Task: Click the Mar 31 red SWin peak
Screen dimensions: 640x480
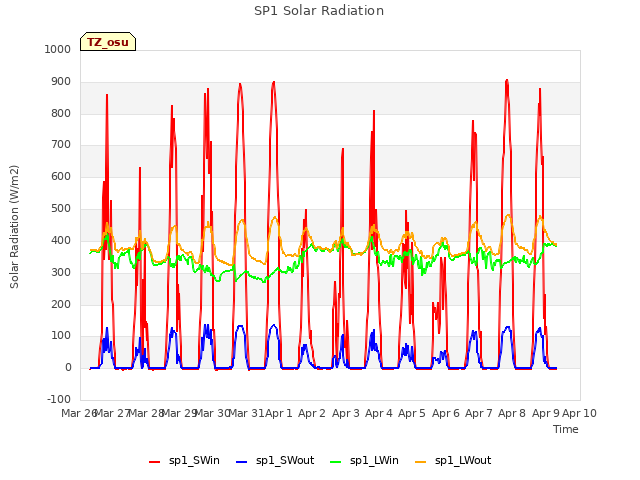Action: pyautogui.click(x=240, y=84)
